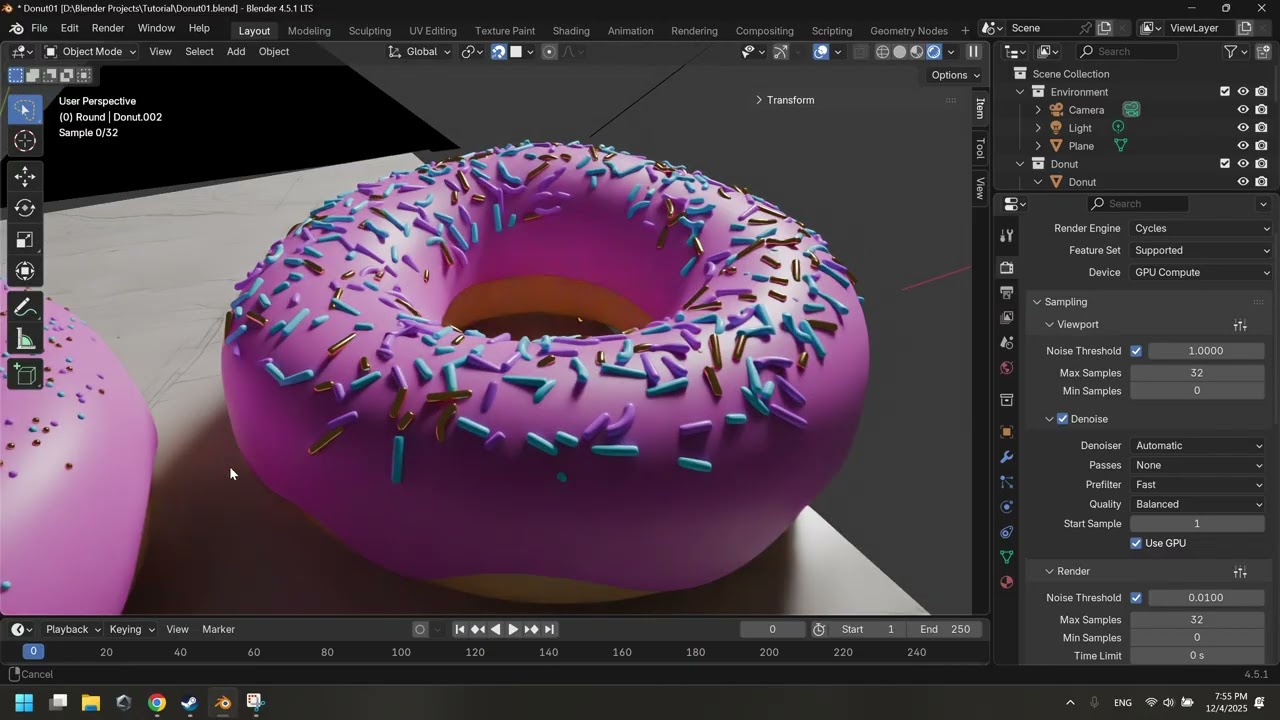Disable the Plane object in renders
The height and width of the screenshot is (720, 1280).
(1261, 146)
